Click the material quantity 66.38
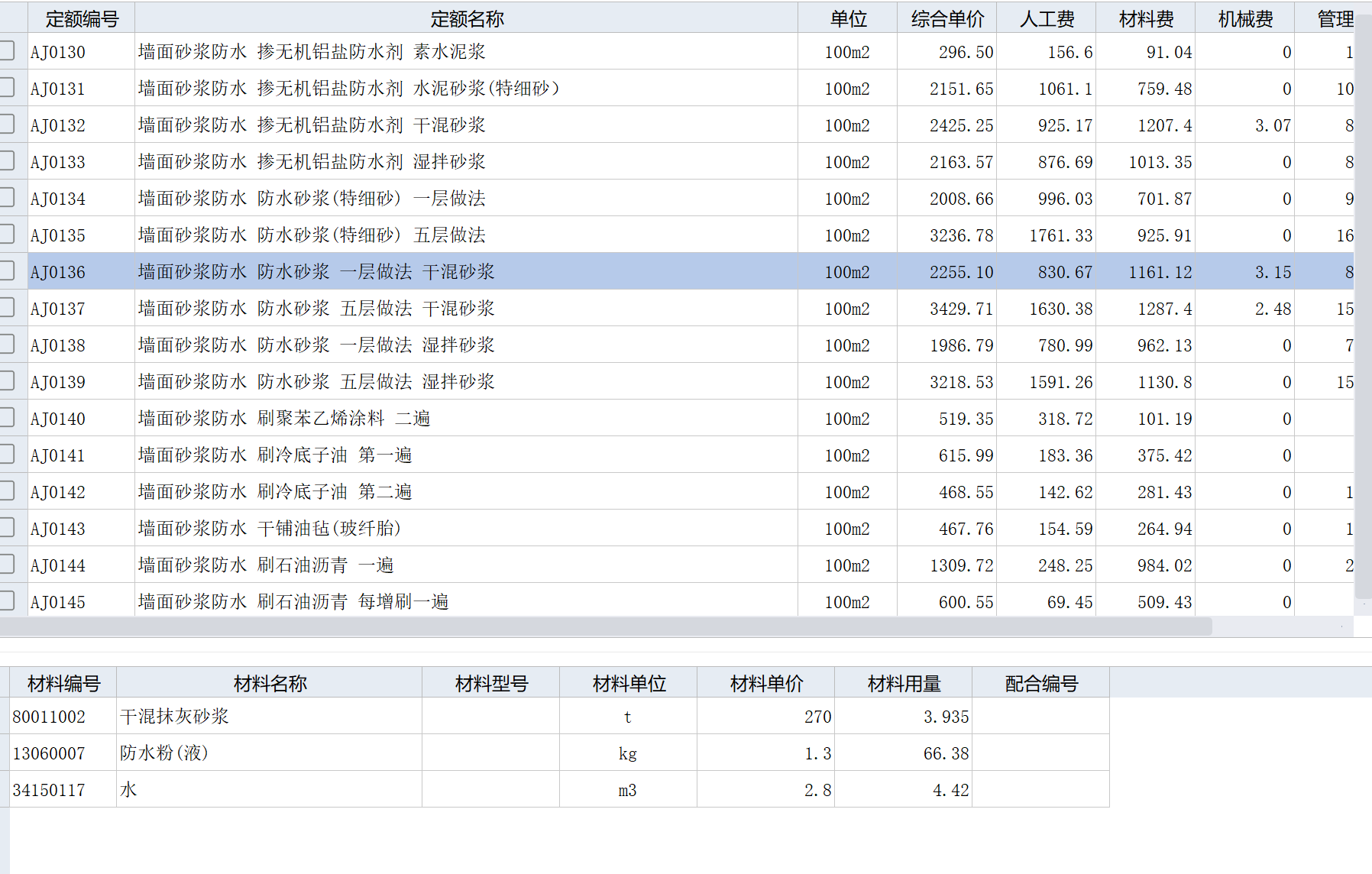Screen dimensions: 1372x874 [x=946, y=753]
